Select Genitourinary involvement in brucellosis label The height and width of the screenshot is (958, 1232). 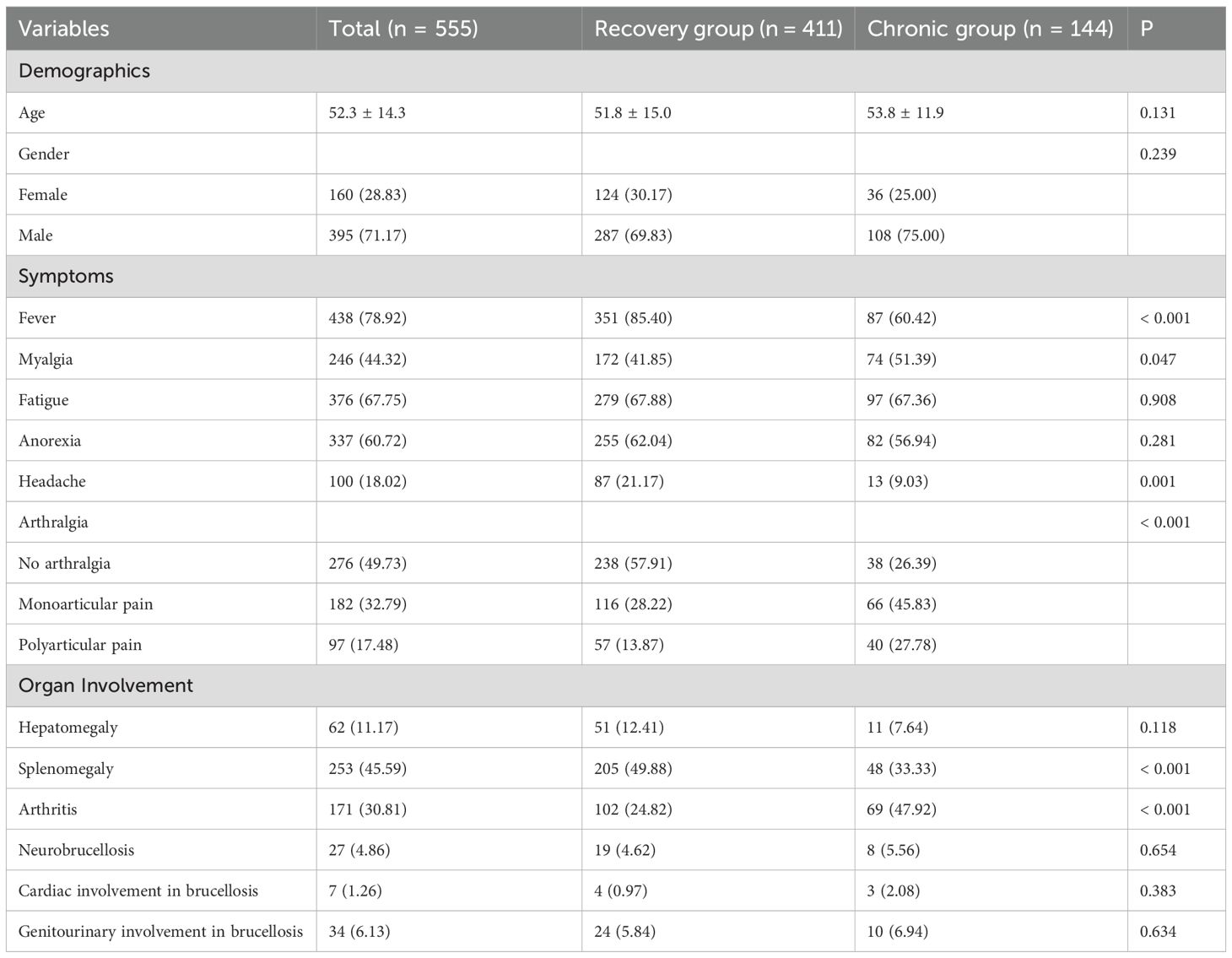160,932
